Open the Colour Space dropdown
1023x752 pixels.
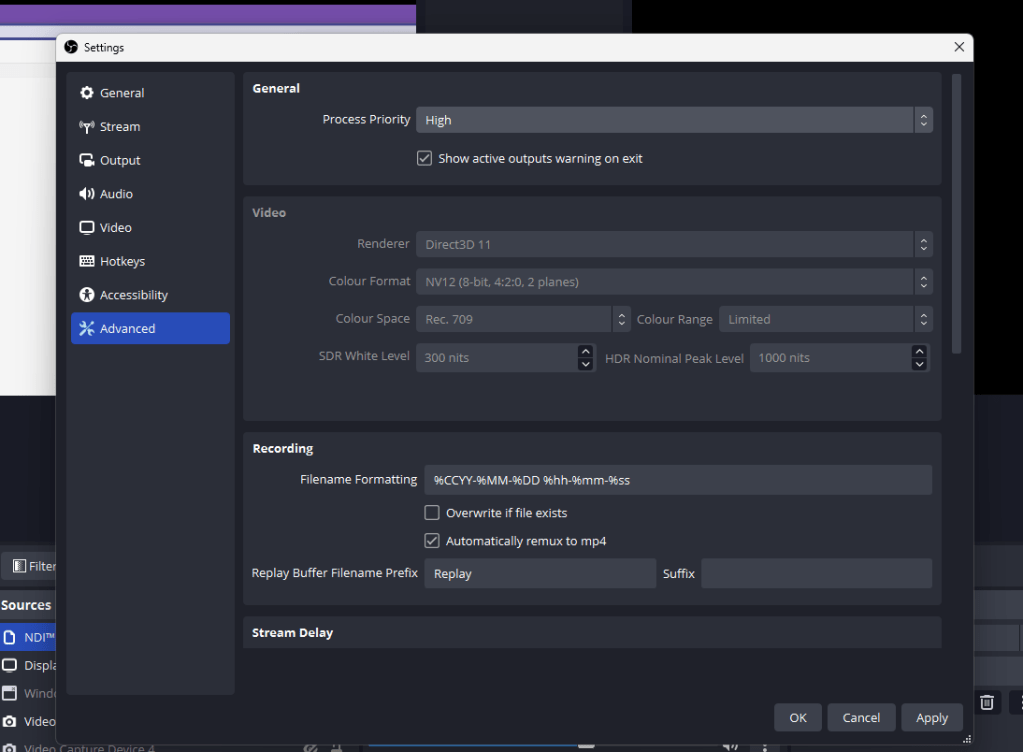tap(523, 320)
